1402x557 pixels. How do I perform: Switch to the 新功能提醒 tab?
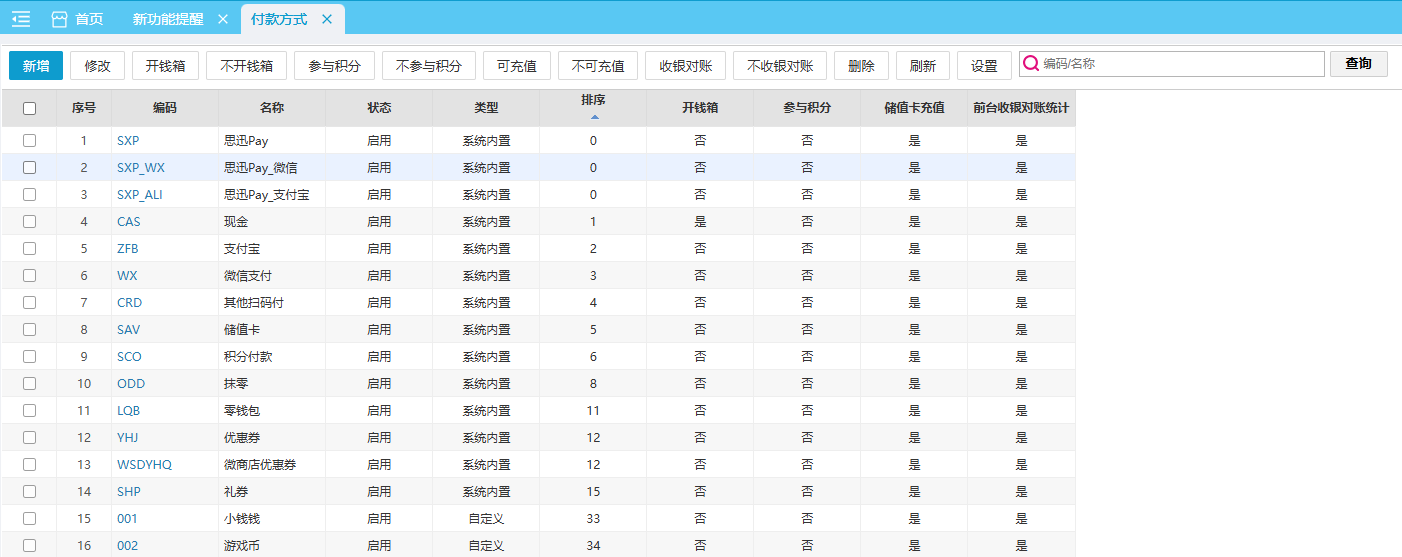click(166, 19)
